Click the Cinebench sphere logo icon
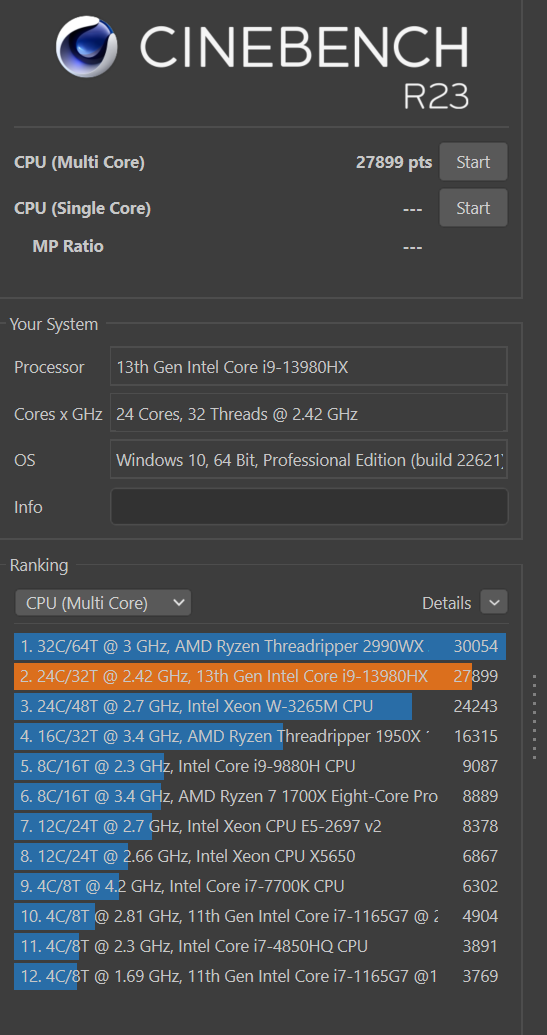 (x=86, y=47)
